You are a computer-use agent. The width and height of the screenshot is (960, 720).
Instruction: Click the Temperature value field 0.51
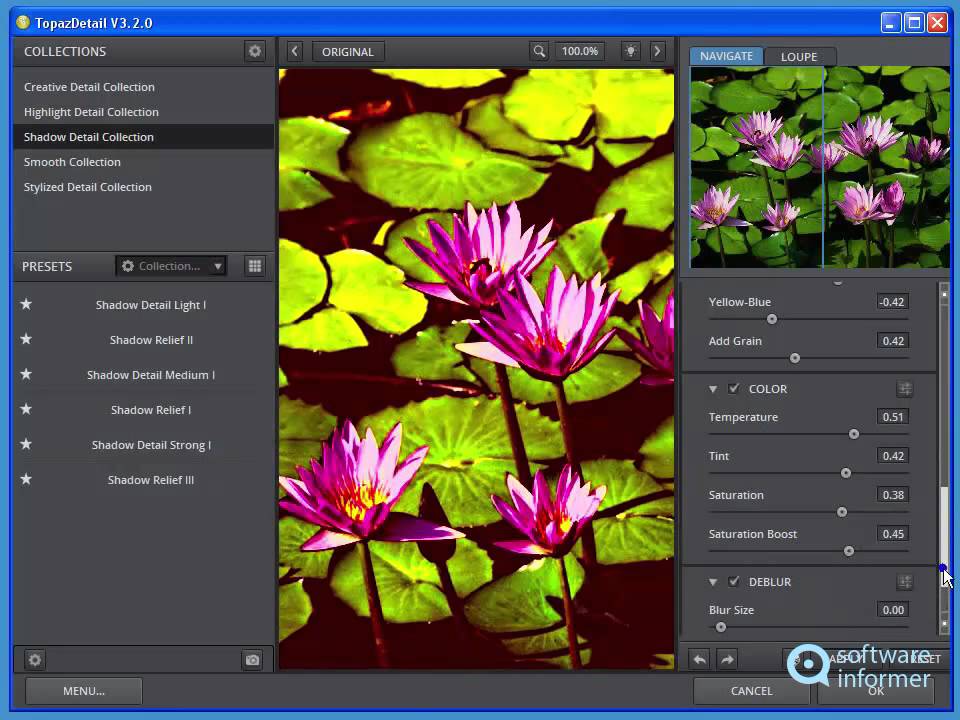[x=893, y=417]
